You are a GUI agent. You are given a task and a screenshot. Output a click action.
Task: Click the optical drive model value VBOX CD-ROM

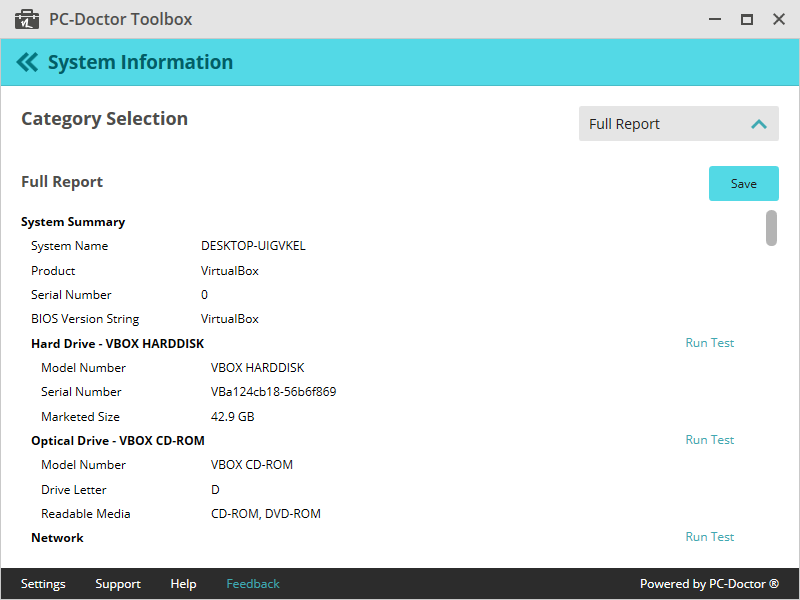click(252, 465)
